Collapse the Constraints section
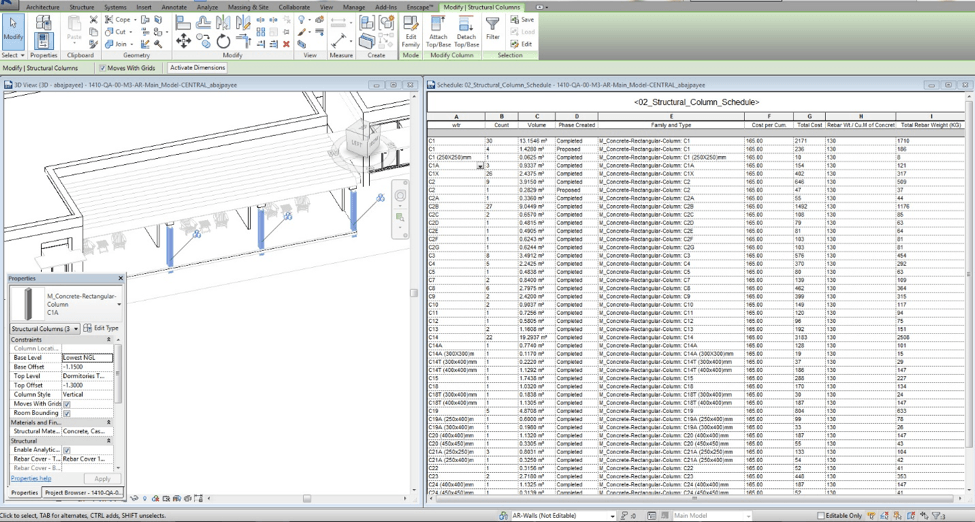Screen dimensions: 975x522 click(108, 340)
